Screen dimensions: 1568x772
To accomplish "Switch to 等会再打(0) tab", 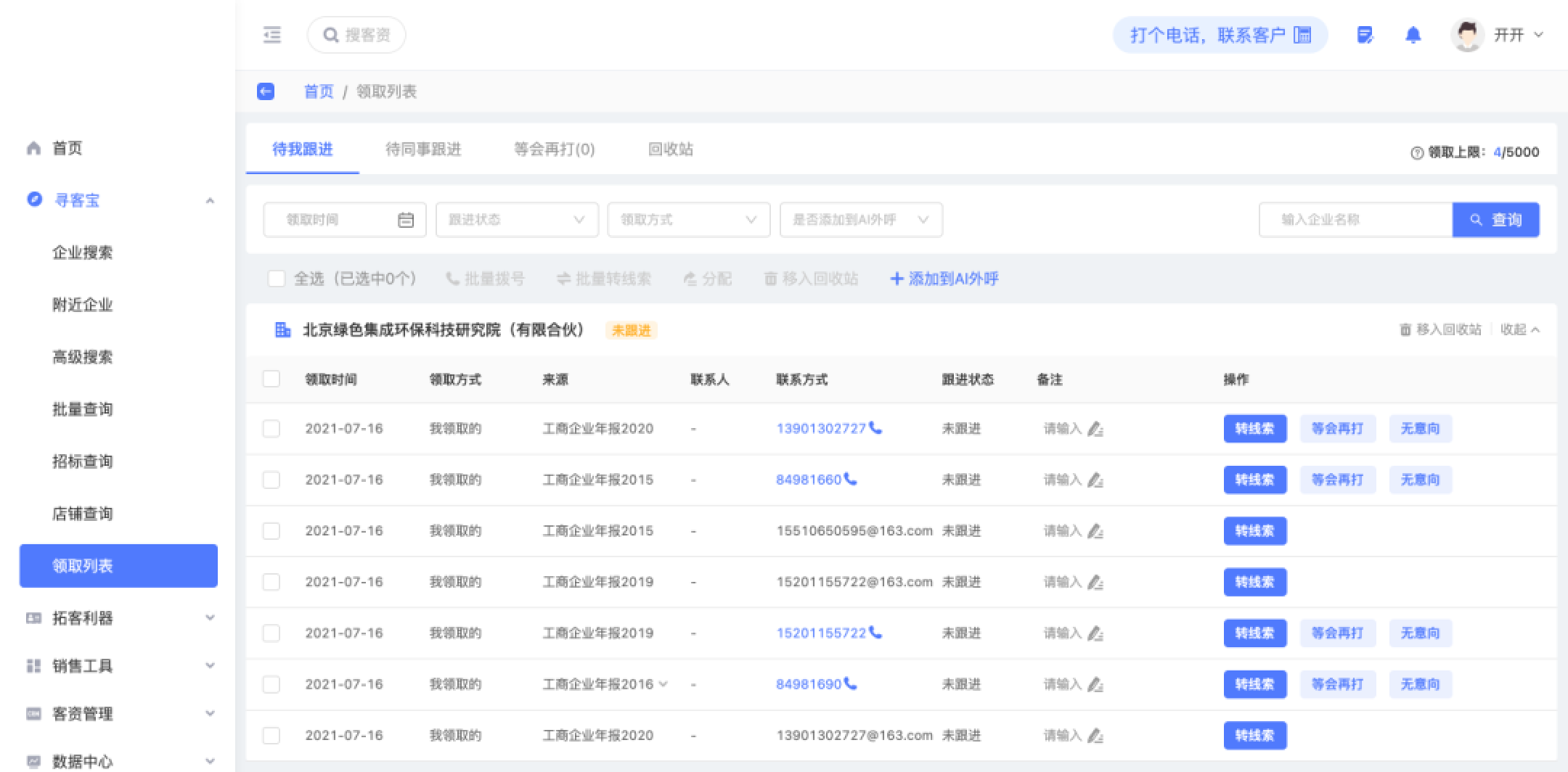I will pos(555,149).
